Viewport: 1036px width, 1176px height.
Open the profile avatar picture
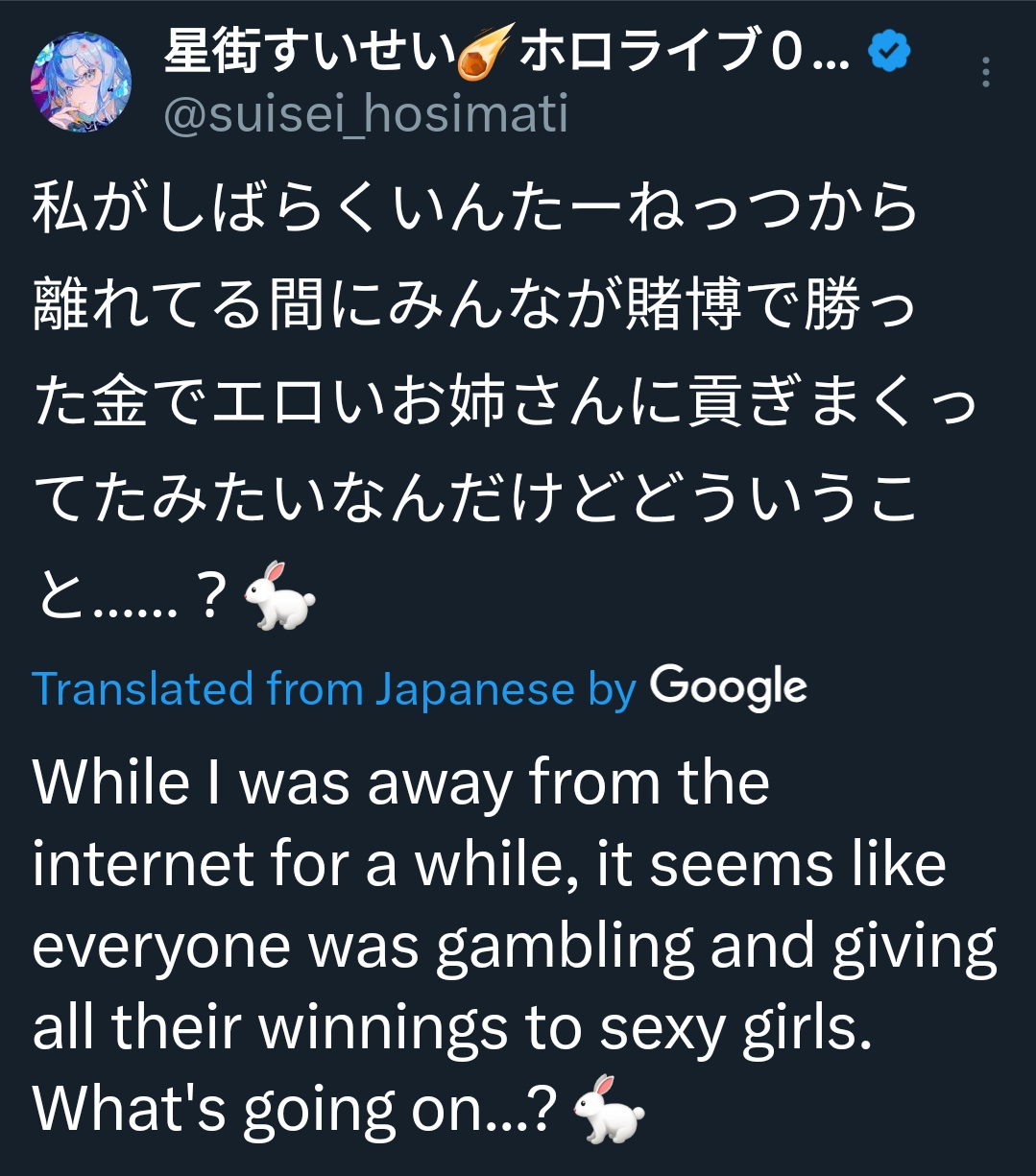(x=82, y=83)
